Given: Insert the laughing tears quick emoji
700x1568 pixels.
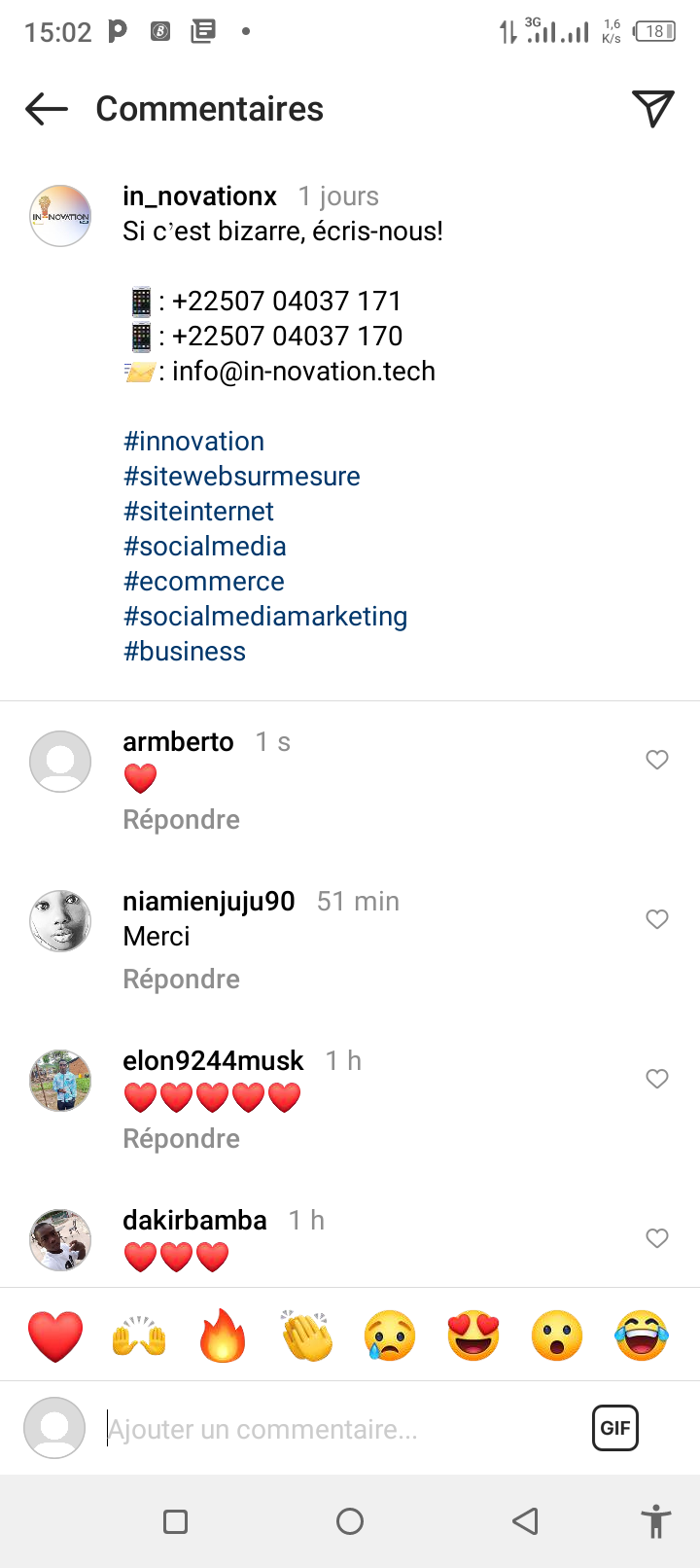Looking at the screenshot, I should 642,1336.
